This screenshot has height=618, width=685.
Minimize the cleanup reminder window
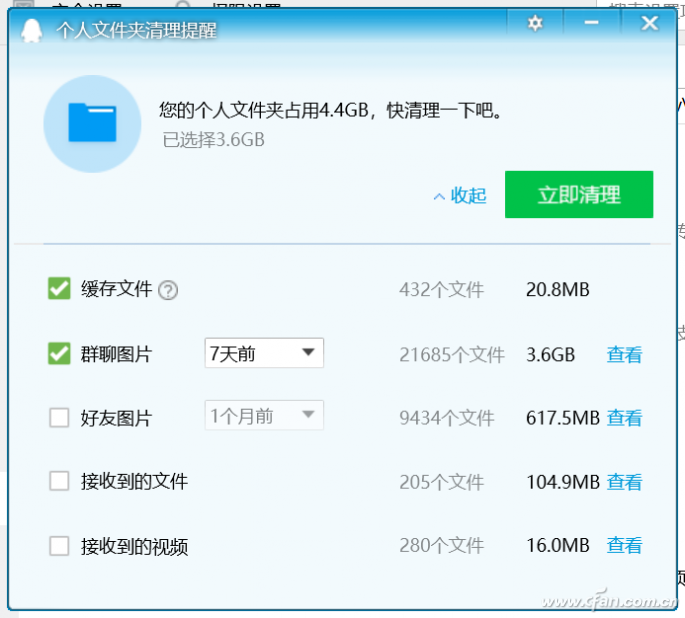(592, 23)
